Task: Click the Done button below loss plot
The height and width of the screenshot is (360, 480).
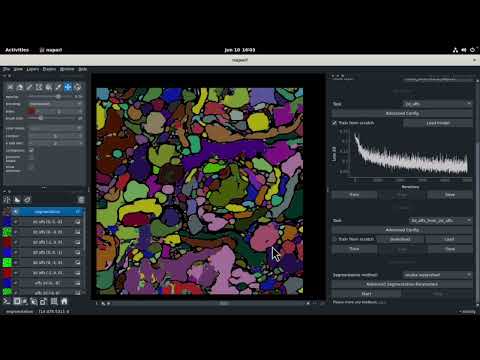Action: [450, 194]
